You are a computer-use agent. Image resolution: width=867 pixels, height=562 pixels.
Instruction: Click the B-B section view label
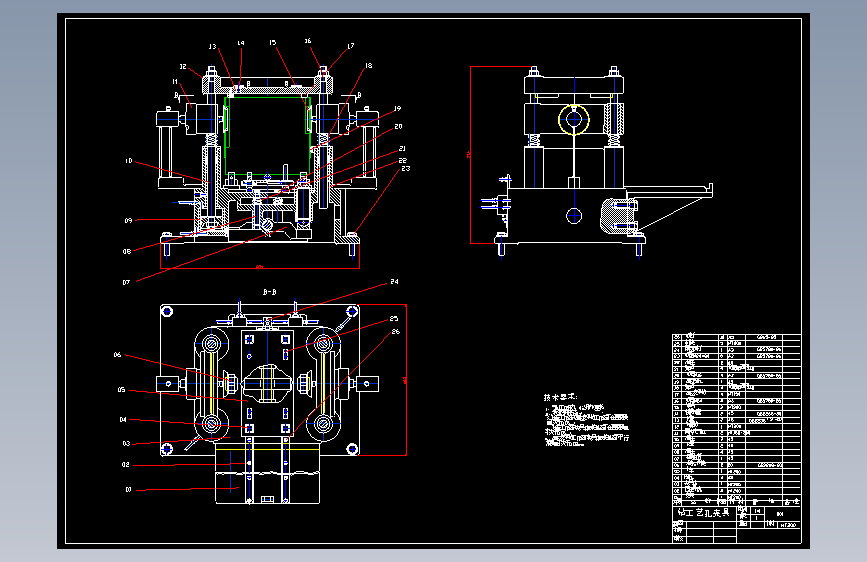pos(269,292)
